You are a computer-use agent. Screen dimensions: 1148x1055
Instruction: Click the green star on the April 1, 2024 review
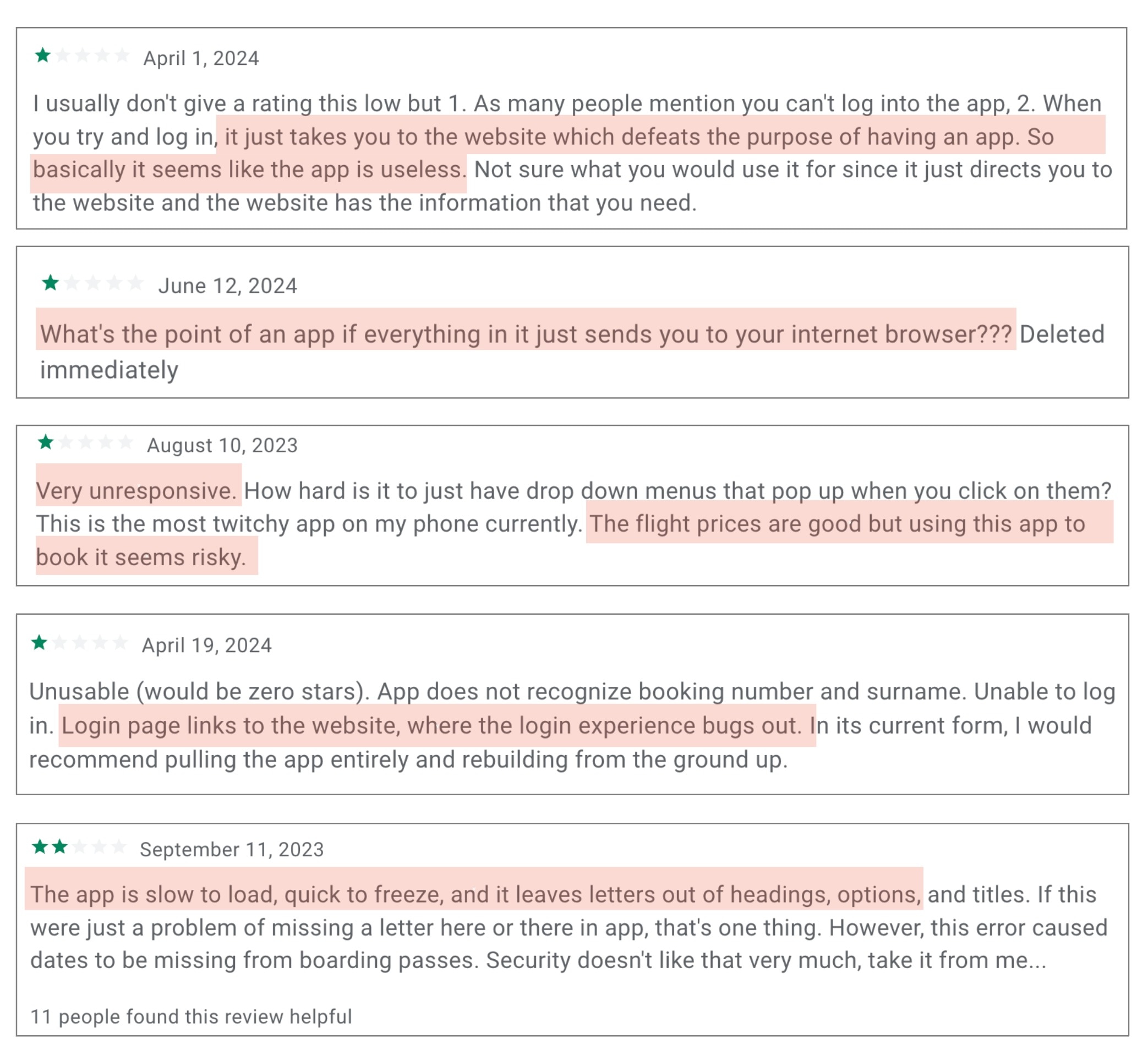coord(43,56)
